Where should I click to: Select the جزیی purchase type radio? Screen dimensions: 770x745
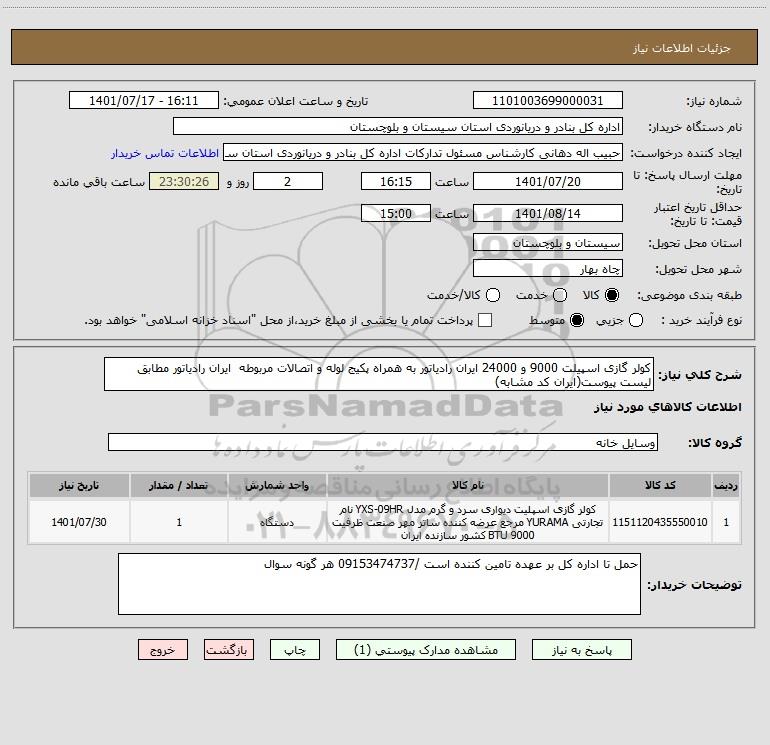pyautogui.click(x=636, y=320)
